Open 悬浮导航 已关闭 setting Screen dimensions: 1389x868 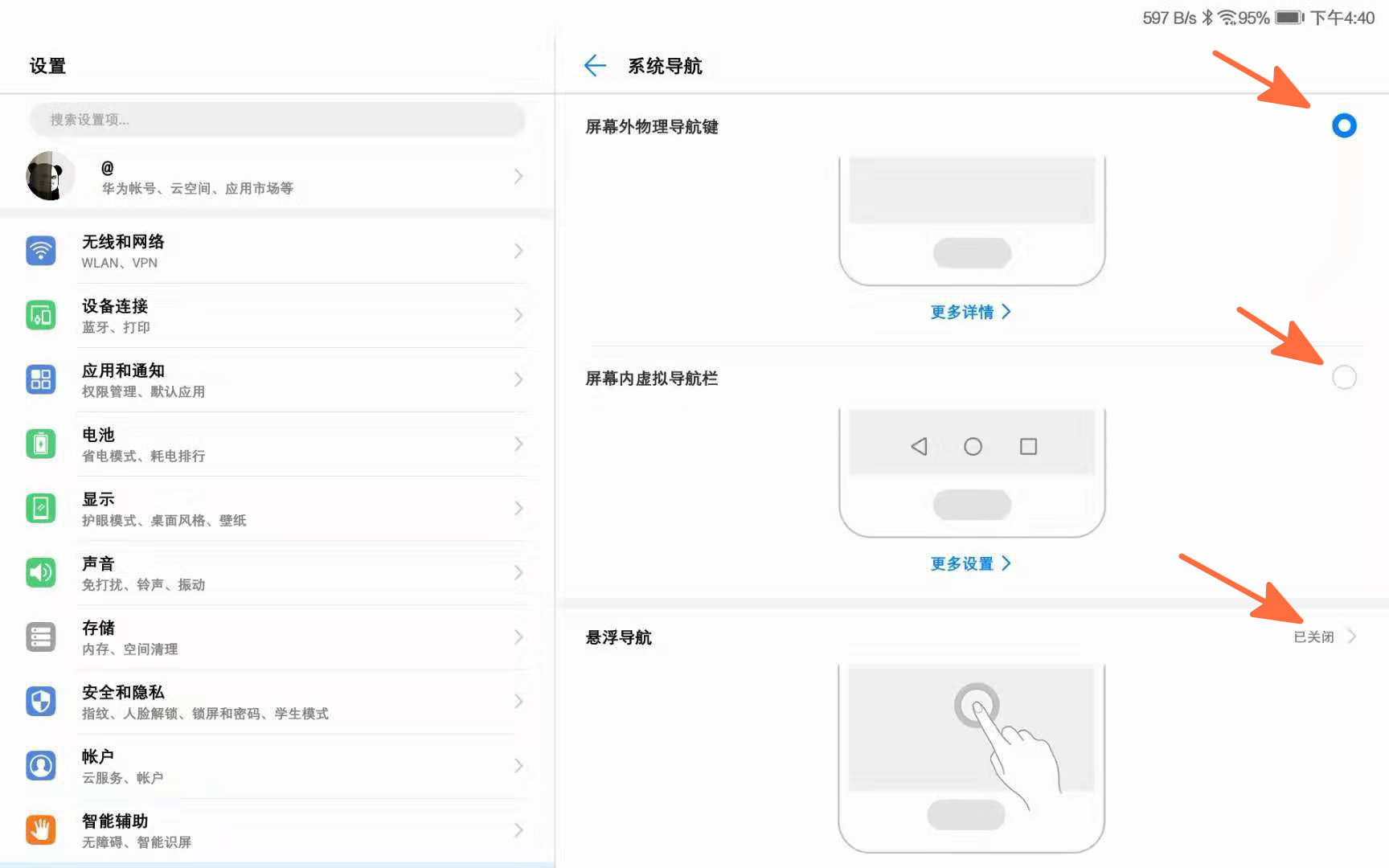pyautogui.click(x=1323, y=637)
